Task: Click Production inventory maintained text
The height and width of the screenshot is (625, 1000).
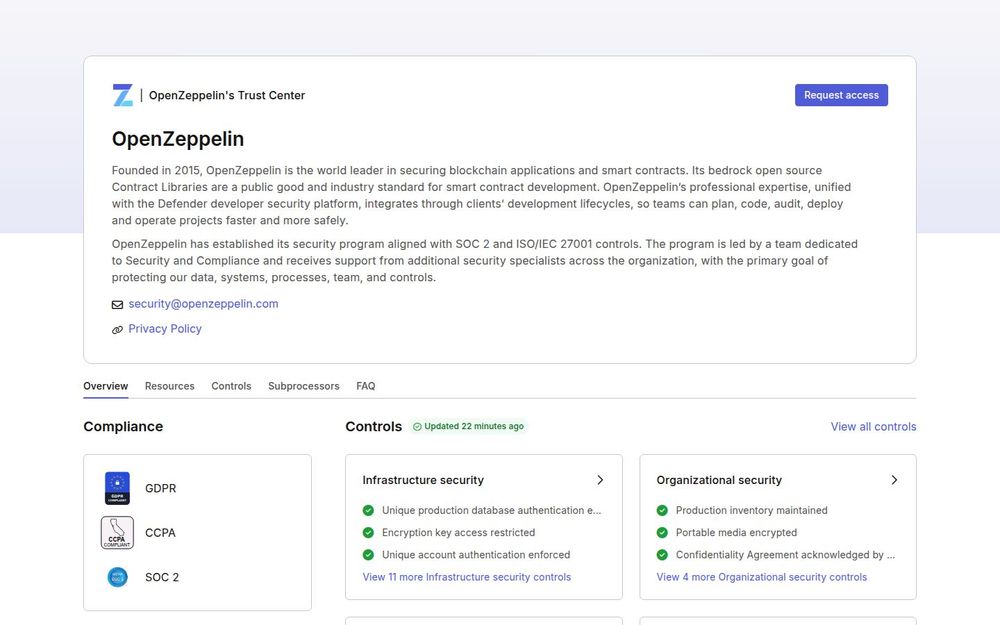Action: click(751, 510)
